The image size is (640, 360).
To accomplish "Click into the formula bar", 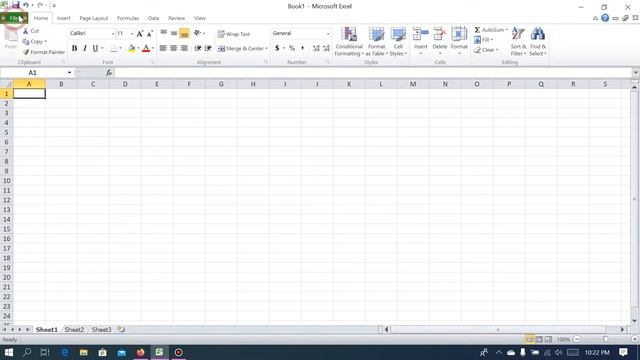I will tap(372, 73).
